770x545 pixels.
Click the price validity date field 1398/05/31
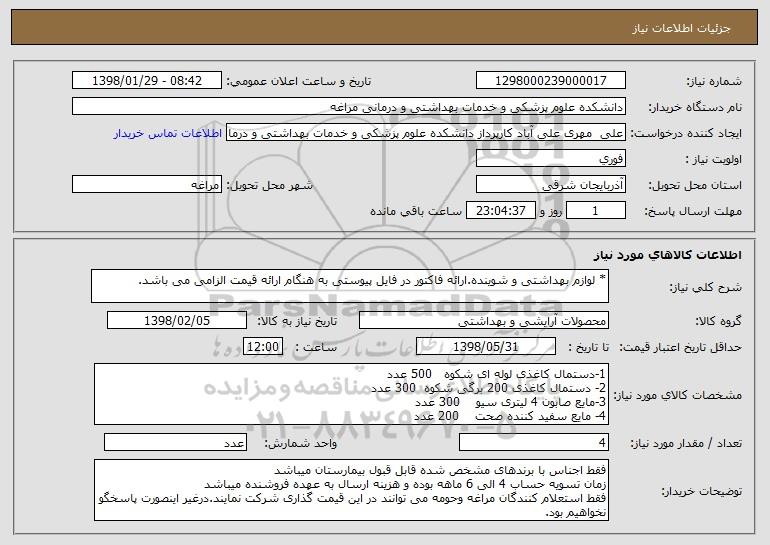[x=486, y=347]
